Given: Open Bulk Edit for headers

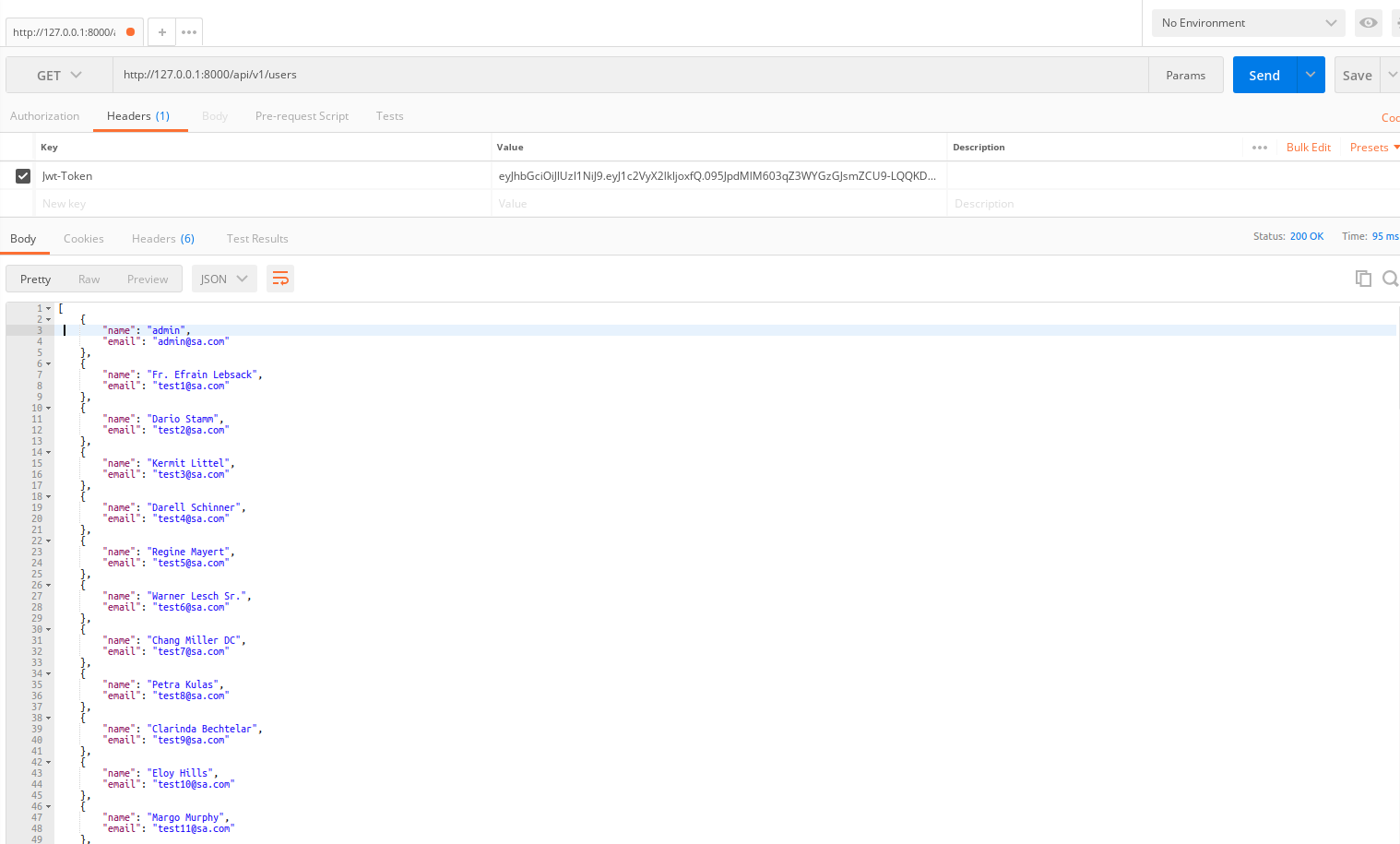Looking at the screenshot, I should [1309, 148].
